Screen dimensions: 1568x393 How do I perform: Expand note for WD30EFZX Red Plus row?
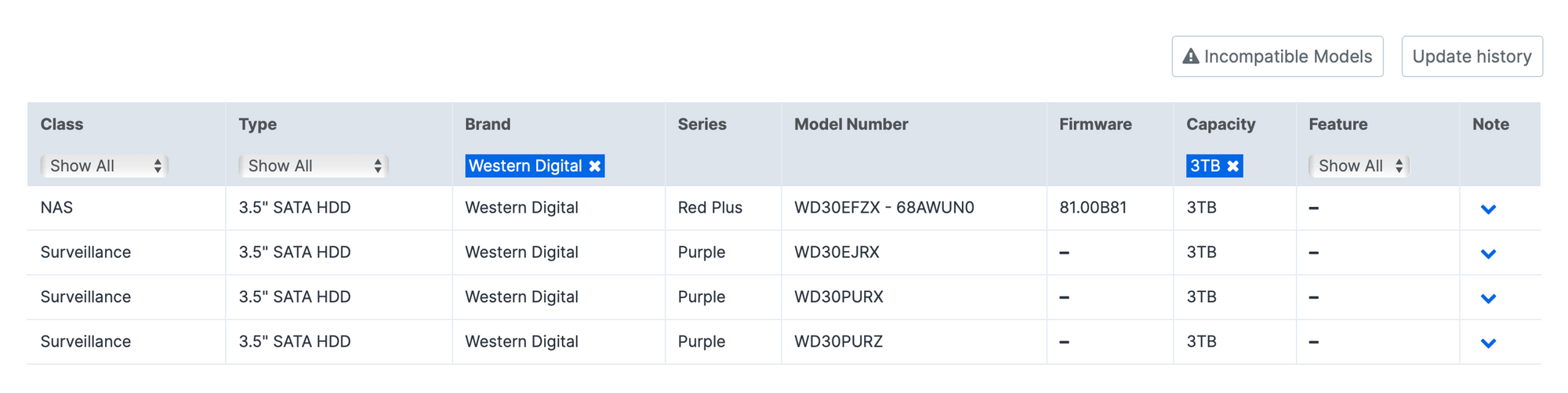click(1488, 209)
